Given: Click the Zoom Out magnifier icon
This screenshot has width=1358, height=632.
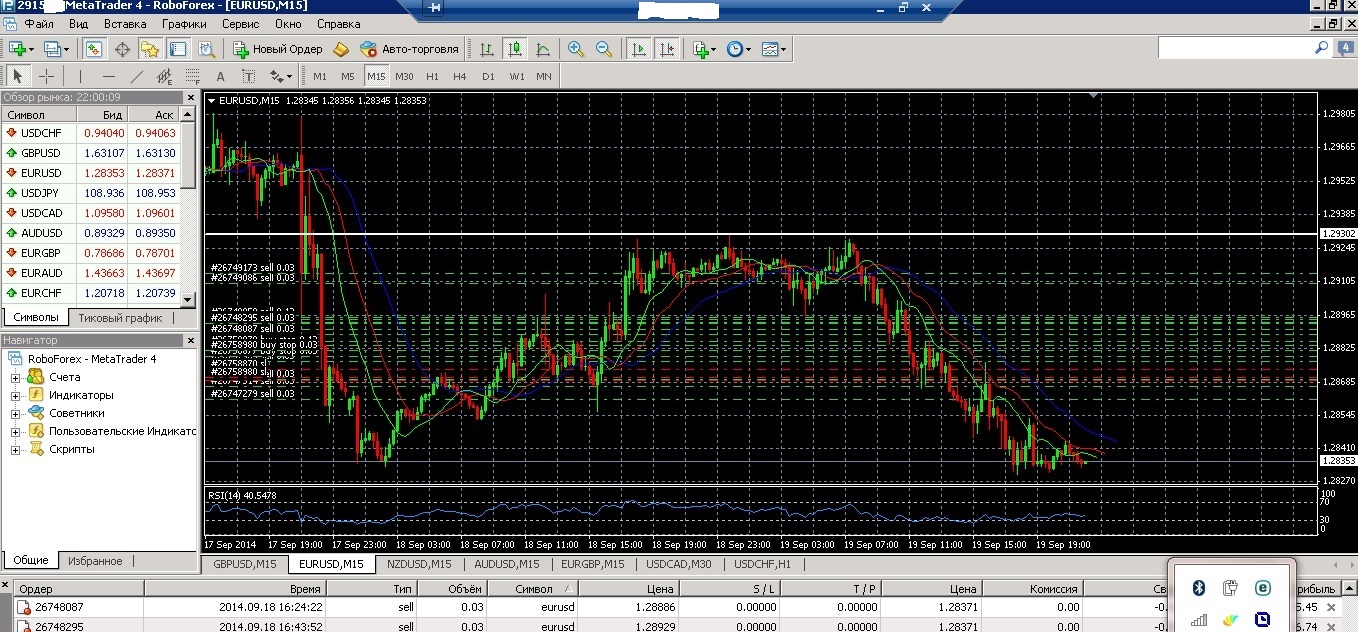Looking at the screenshot, I should click(x=604, y=49).
